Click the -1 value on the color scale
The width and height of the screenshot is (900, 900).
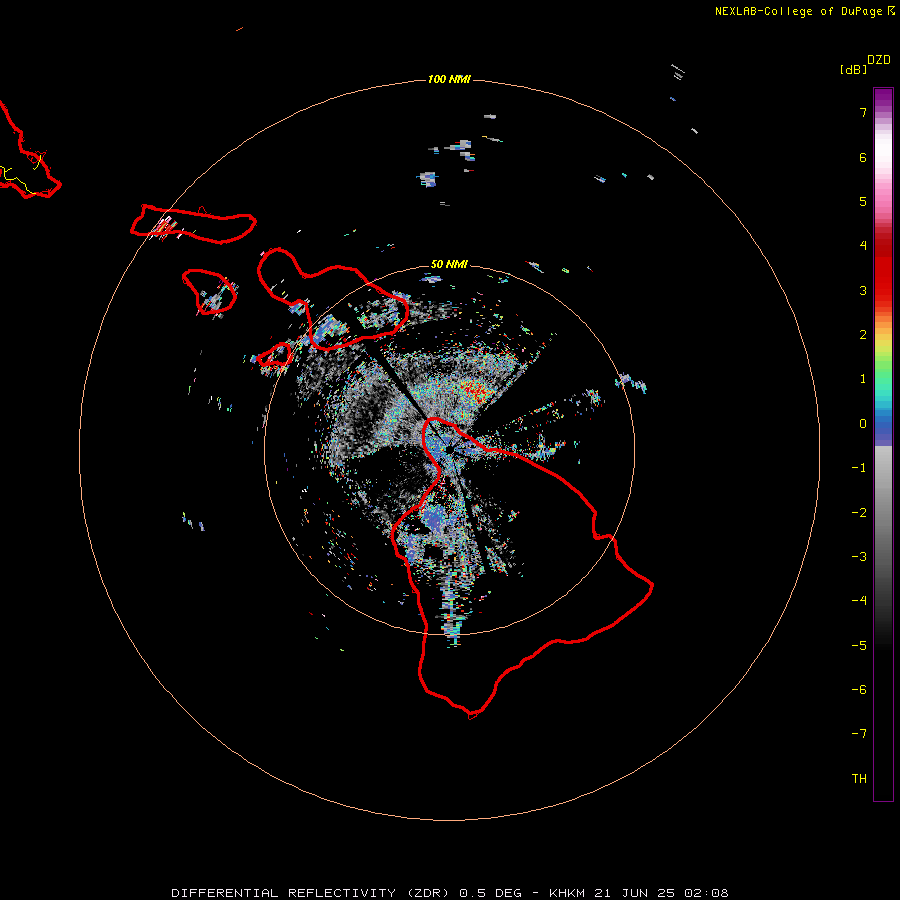pyautogui.click(x=859, y=468)
